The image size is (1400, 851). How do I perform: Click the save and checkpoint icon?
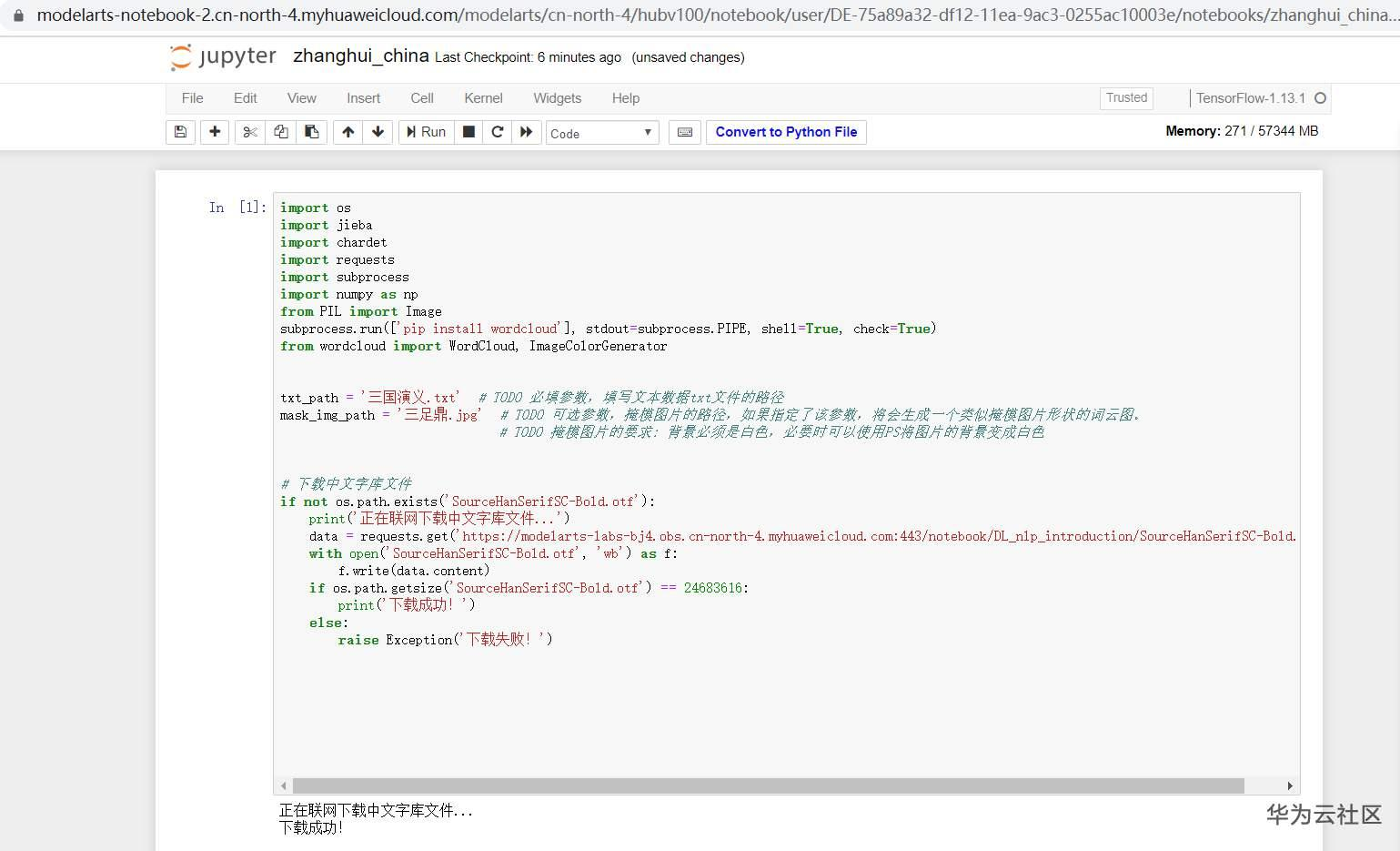[x=180, y=132]
